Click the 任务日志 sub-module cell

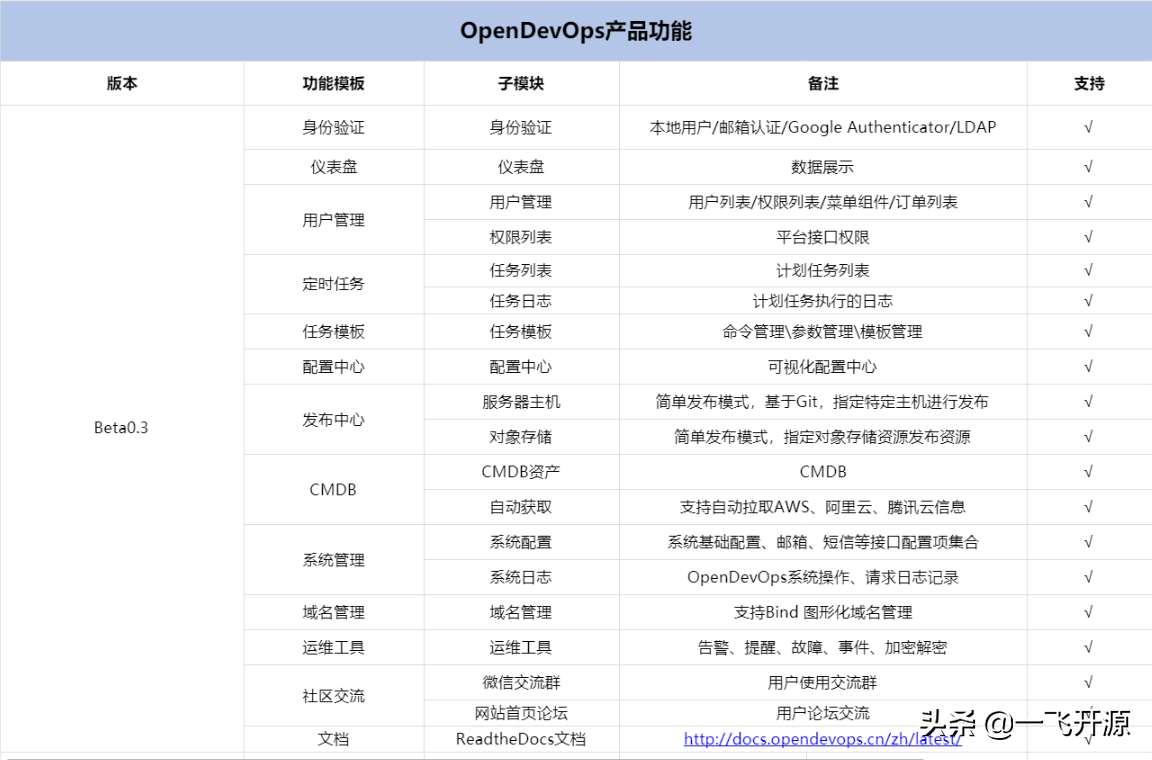521,301
